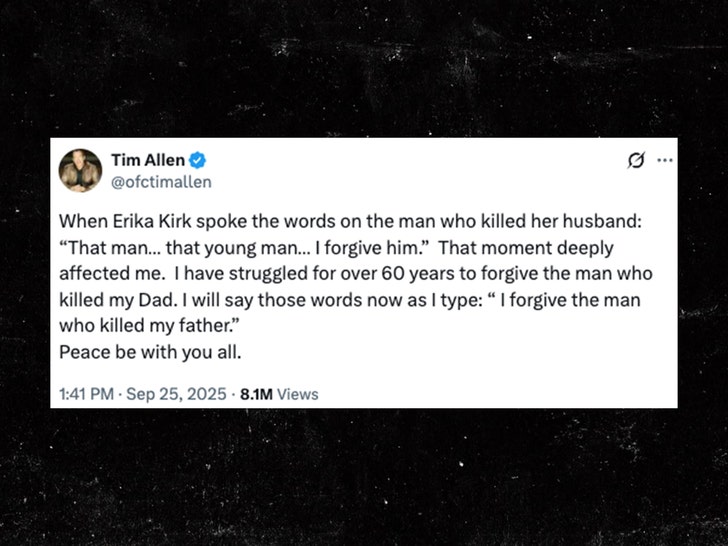Image resolution: width=728 pixels, height=546 pixels.
Task: Open Tim Allen's profile picture
Action: pos(81,171)
